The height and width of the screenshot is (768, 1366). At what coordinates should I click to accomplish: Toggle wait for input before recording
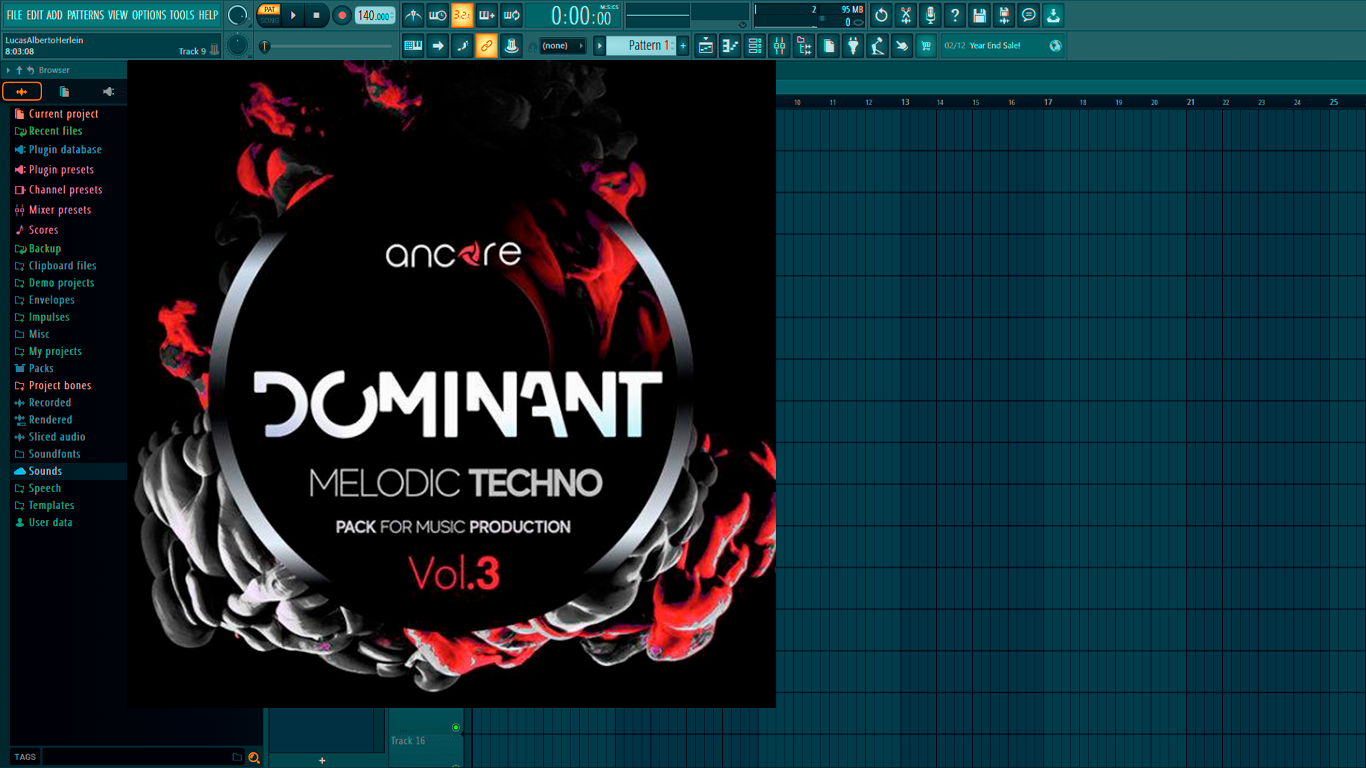tap(438, 15)
